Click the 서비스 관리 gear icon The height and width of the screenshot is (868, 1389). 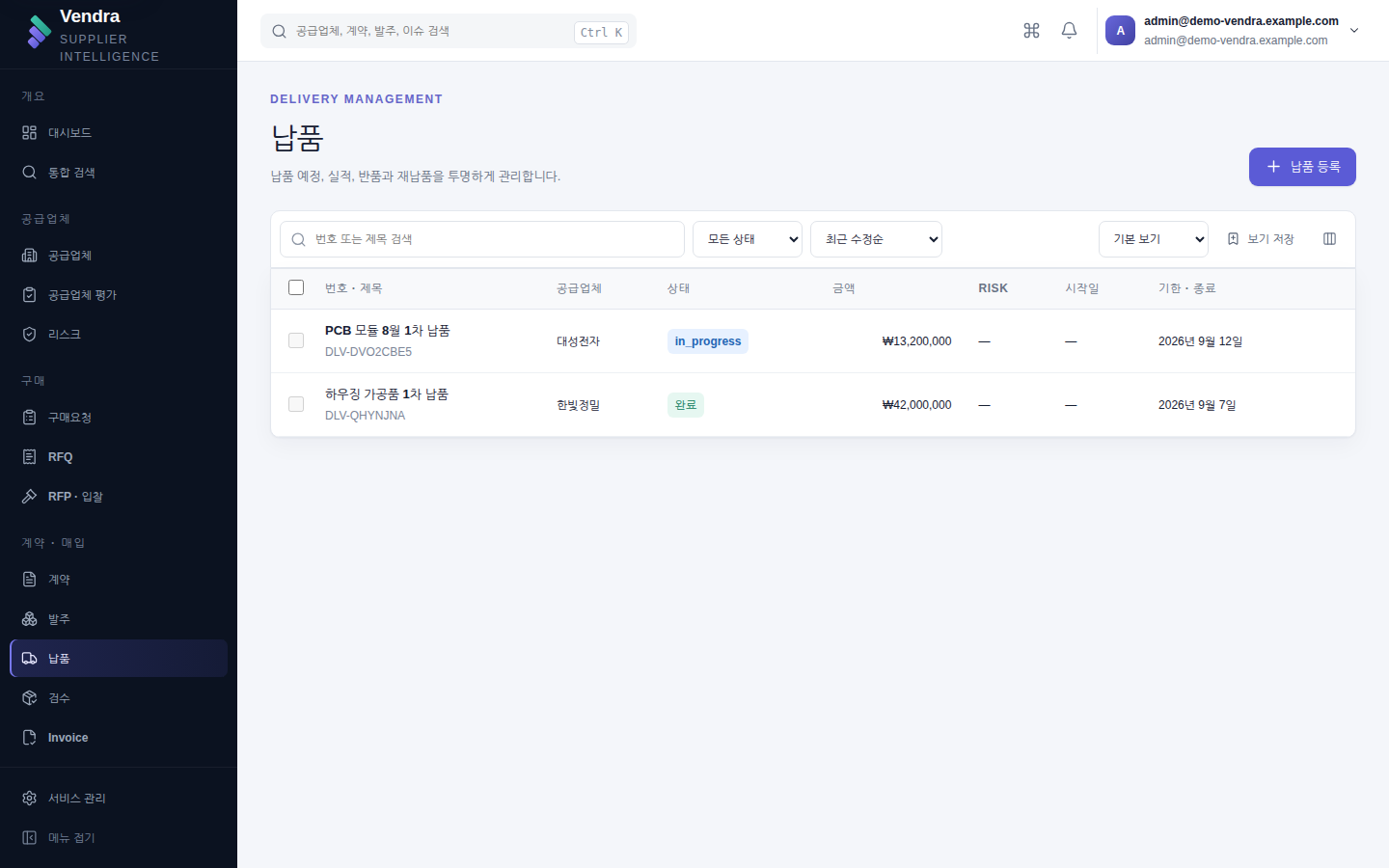[29, 798]
